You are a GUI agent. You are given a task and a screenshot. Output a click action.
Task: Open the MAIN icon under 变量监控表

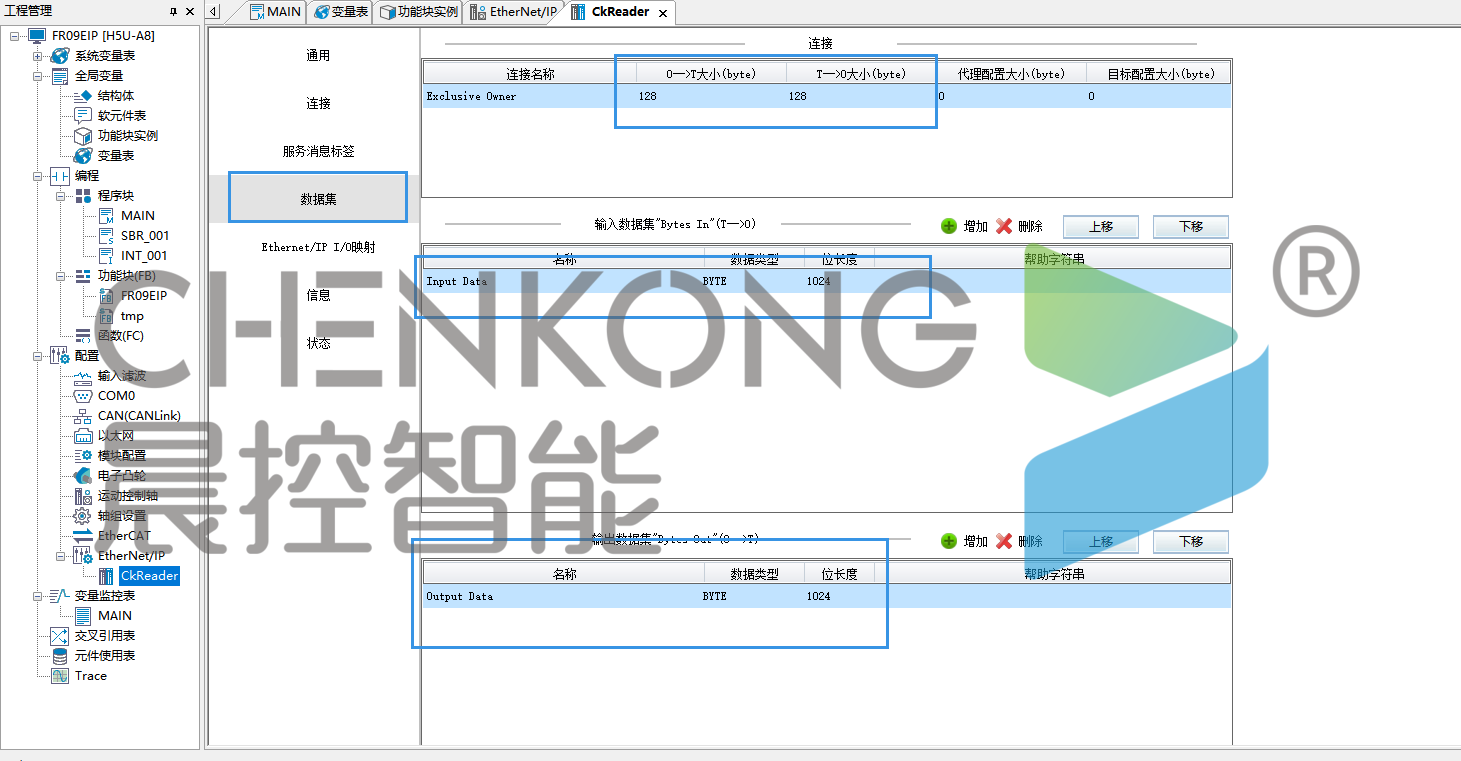click(x=83, y=616)
